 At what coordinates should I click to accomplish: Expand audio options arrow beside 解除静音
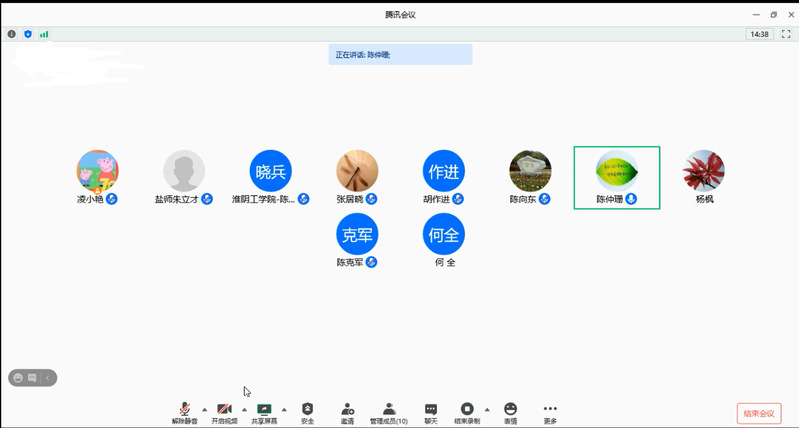coord(205,409)
